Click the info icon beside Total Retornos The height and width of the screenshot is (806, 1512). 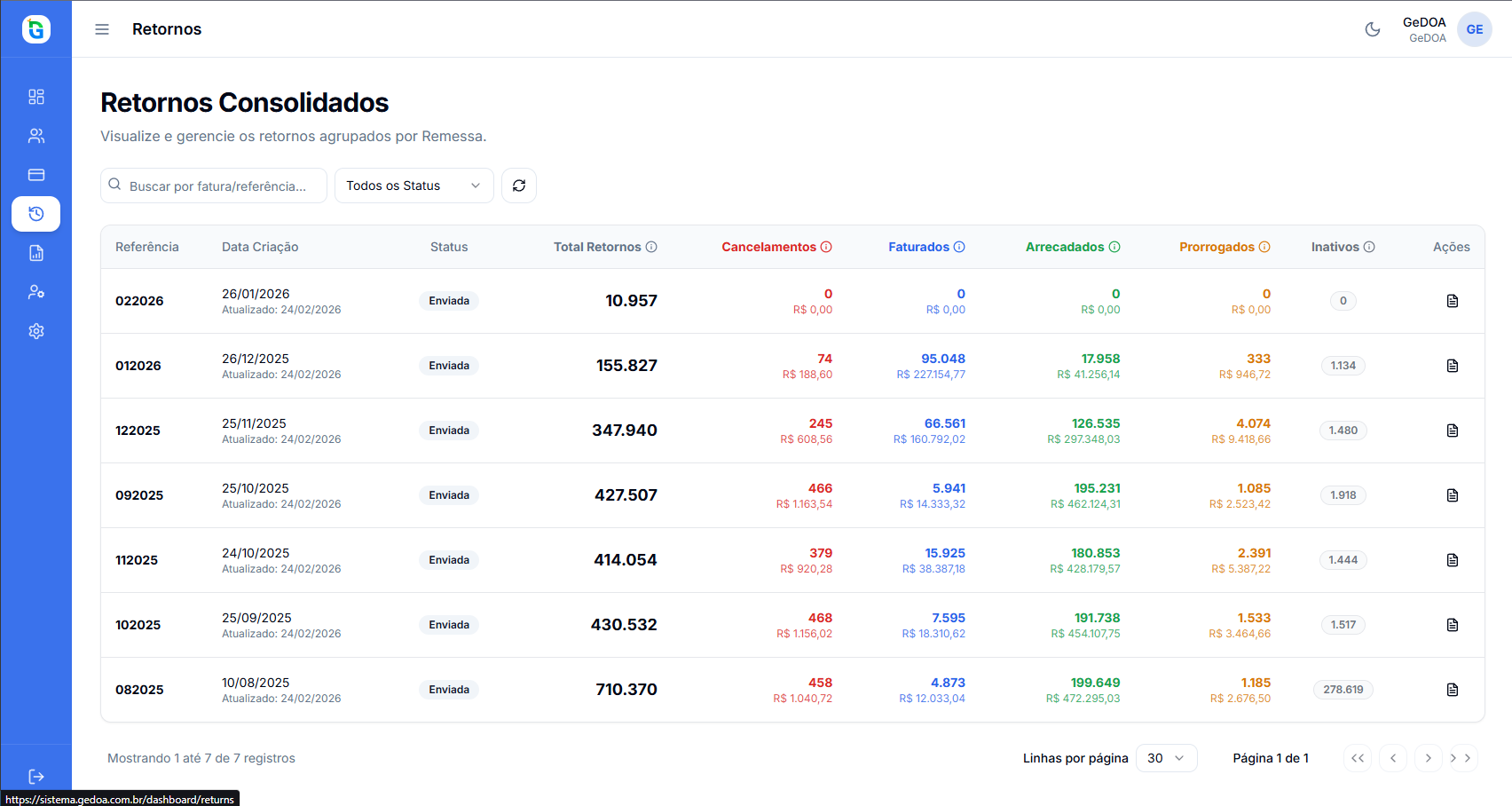pyautogui.click(x=651, y=247)
